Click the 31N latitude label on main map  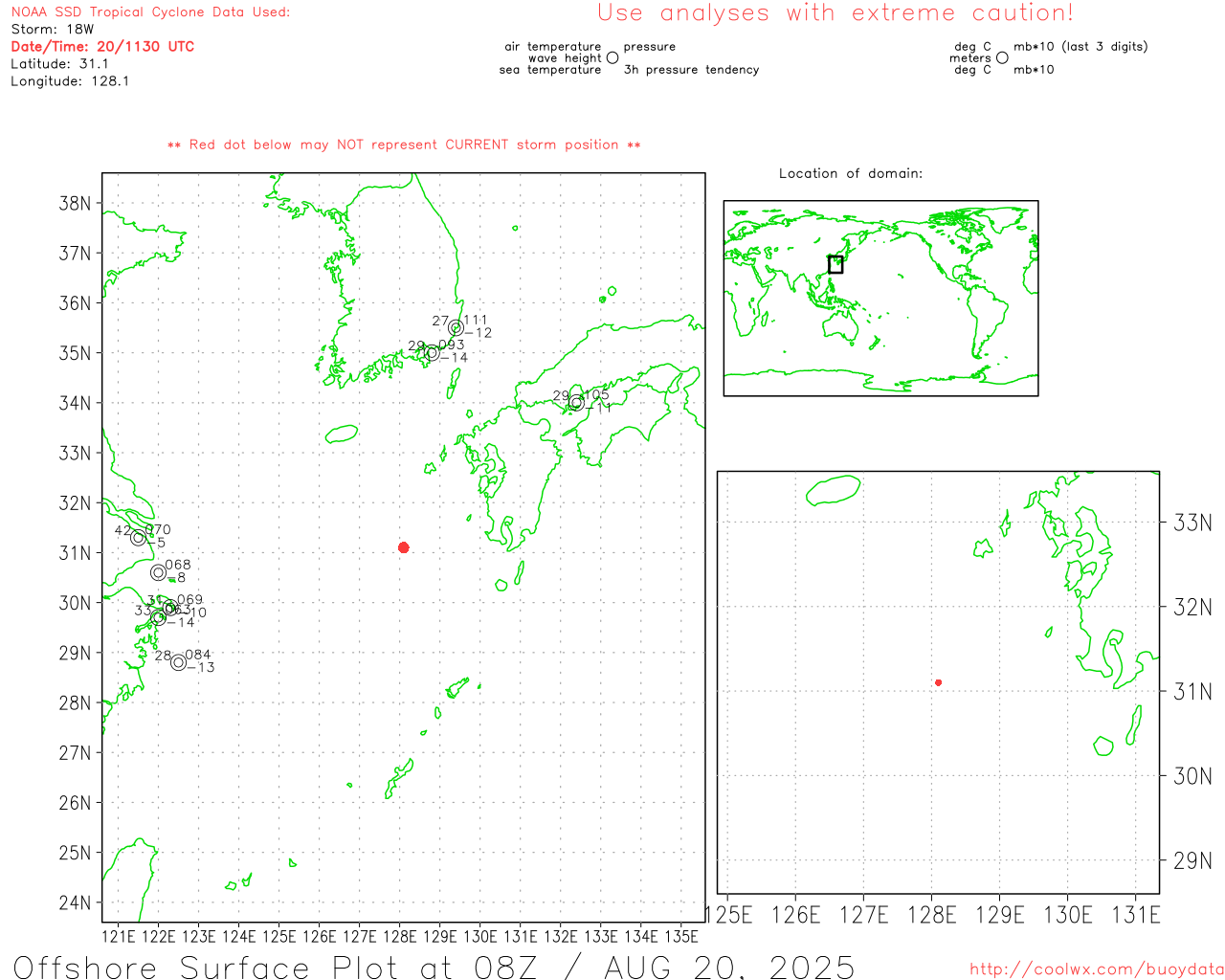[75, 553]
